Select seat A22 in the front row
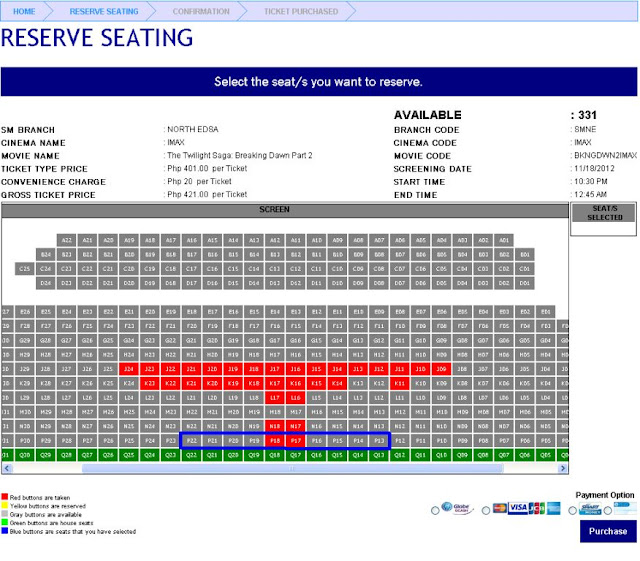This screenshot has width=640, height=561. [x=67, y=240]
